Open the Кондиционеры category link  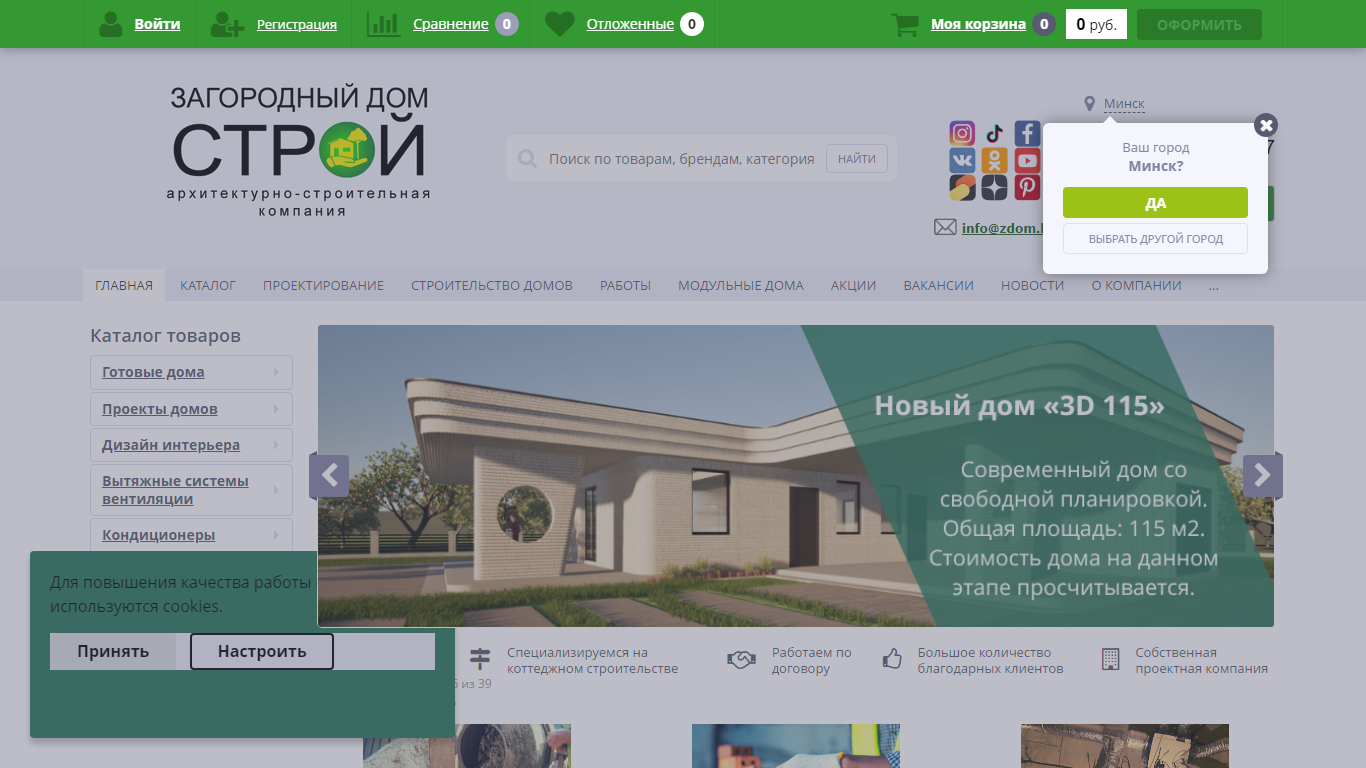[158, 535]
